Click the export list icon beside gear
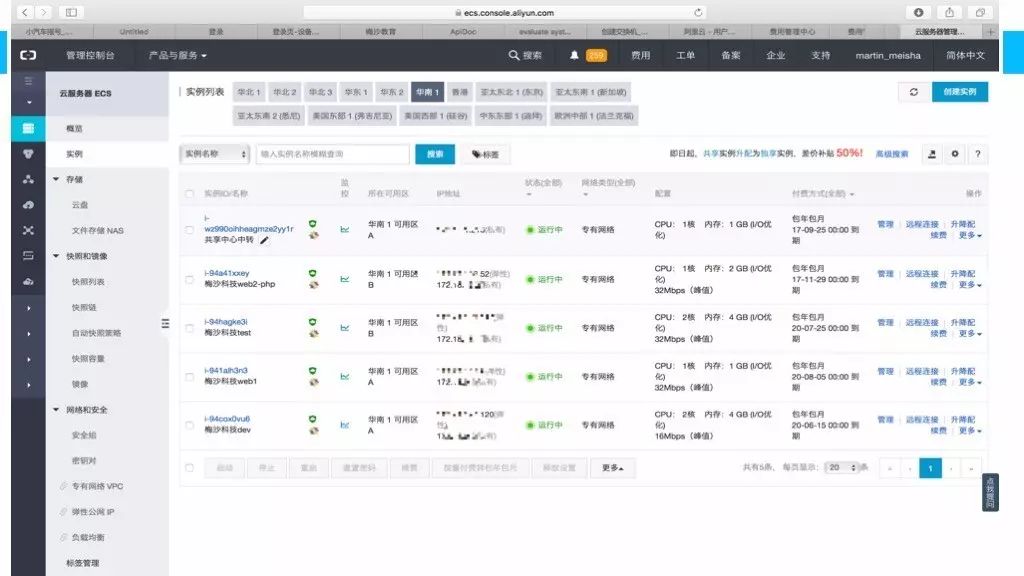The image size is (1024, 576). (932, 154)
